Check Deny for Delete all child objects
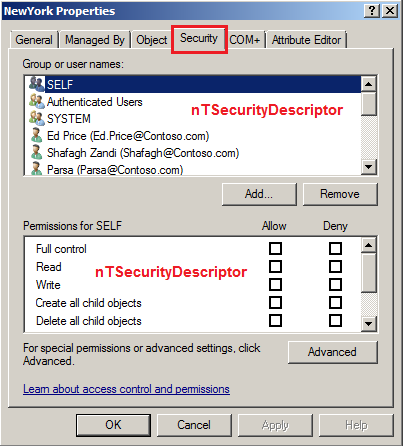 coord(335,321)
